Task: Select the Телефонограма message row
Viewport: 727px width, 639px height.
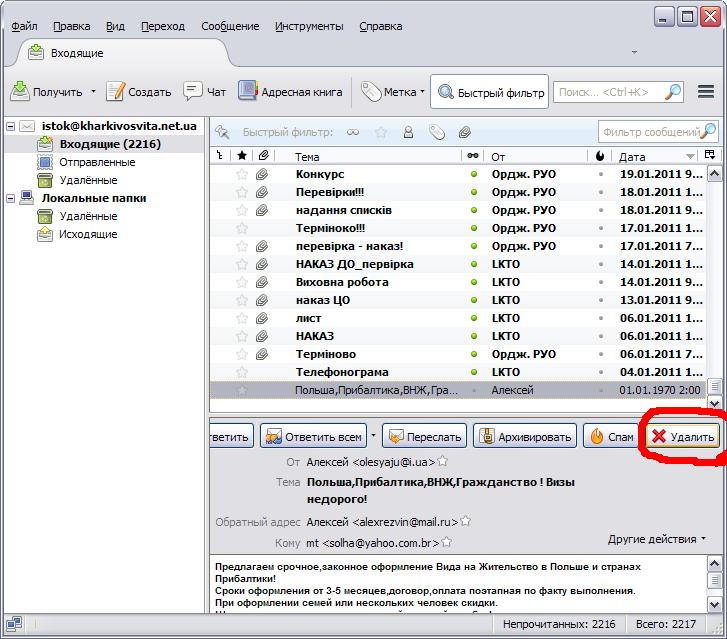Action: (458, 372)
